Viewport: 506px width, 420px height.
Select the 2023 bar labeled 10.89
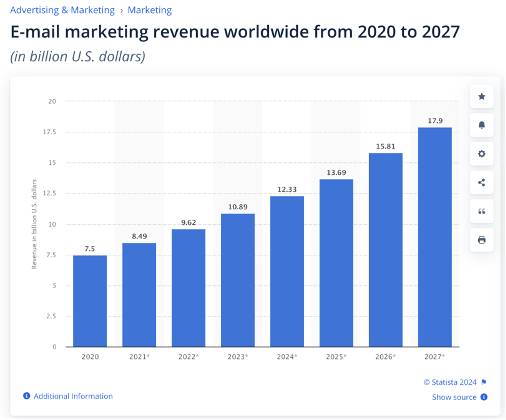(238, 280)
